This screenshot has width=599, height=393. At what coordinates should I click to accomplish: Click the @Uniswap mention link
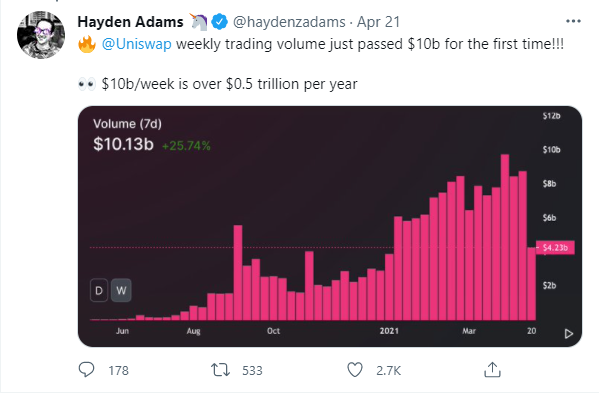point(136,44)
